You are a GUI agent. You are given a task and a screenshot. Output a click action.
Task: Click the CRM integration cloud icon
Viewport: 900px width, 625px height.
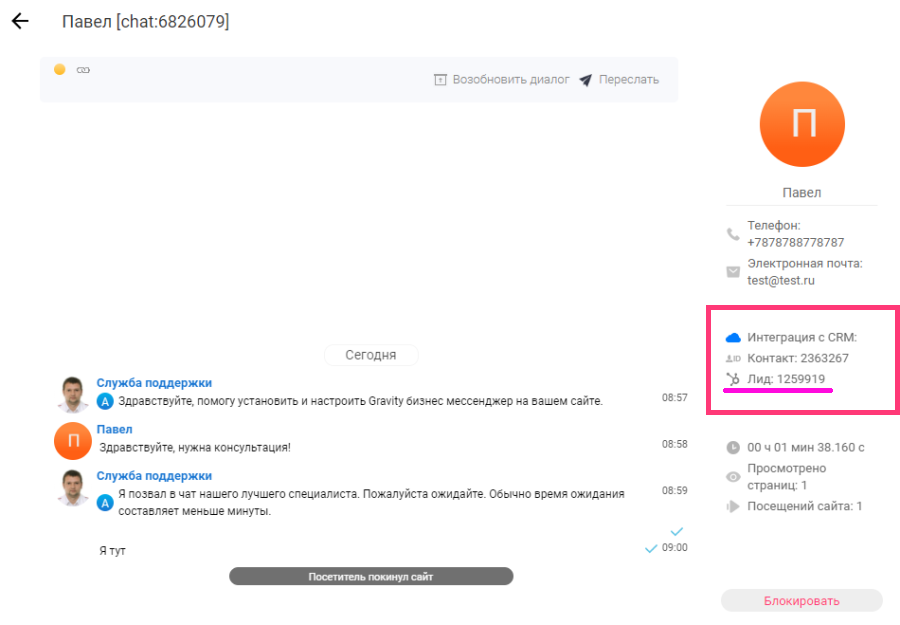tap(733, 338)
